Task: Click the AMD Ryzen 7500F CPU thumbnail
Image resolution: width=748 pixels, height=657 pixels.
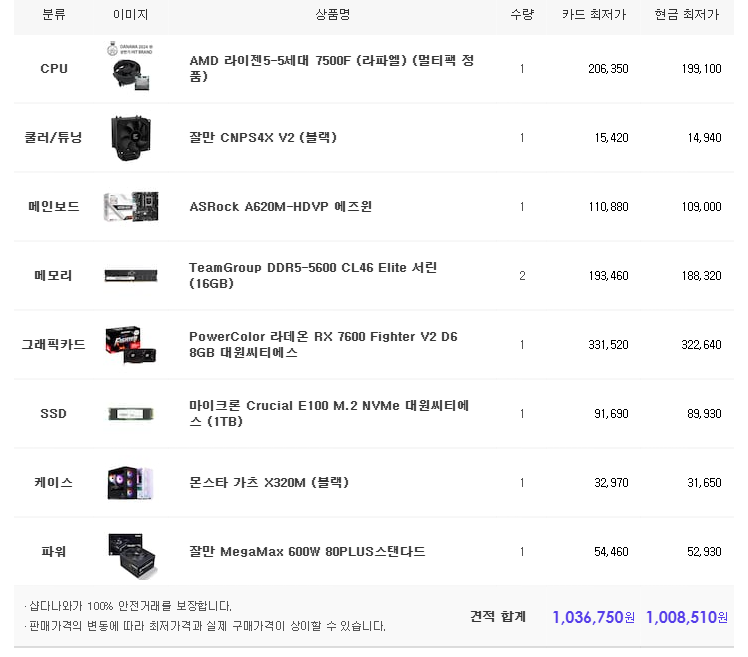Action: click(x=130, y=68)
